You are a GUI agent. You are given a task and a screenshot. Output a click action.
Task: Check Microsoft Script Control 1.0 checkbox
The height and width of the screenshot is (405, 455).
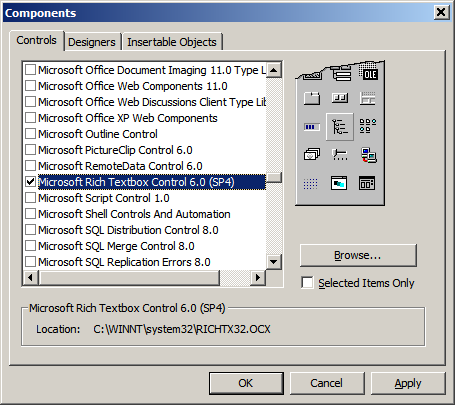coord(30,198)
